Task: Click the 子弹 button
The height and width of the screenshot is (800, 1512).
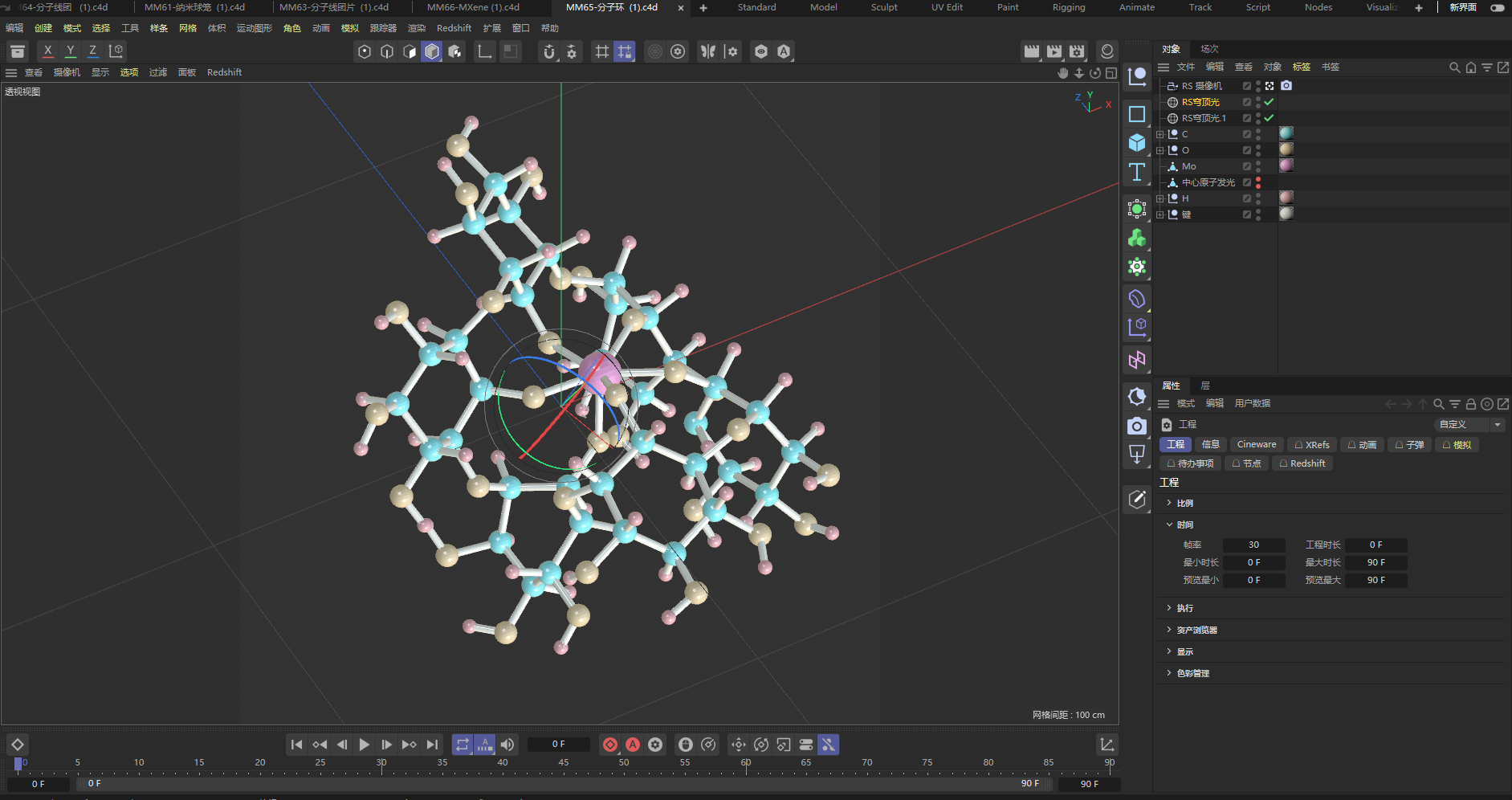Action: tap(1409, 444)
